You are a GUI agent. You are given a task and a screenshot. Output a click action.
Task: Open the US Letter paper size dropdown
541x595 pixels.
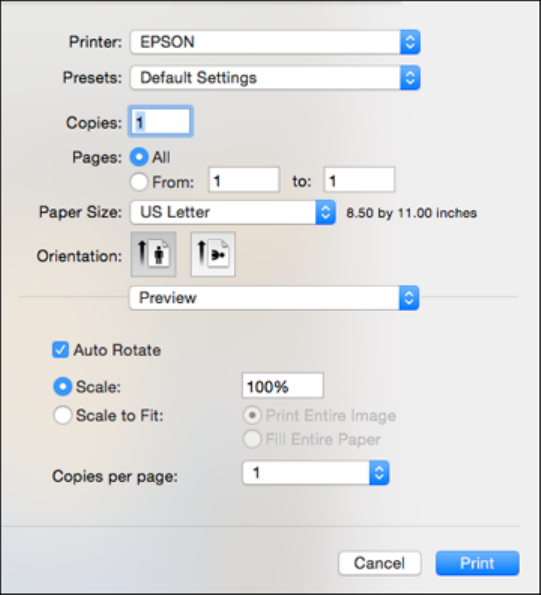(x=233, y=212)
